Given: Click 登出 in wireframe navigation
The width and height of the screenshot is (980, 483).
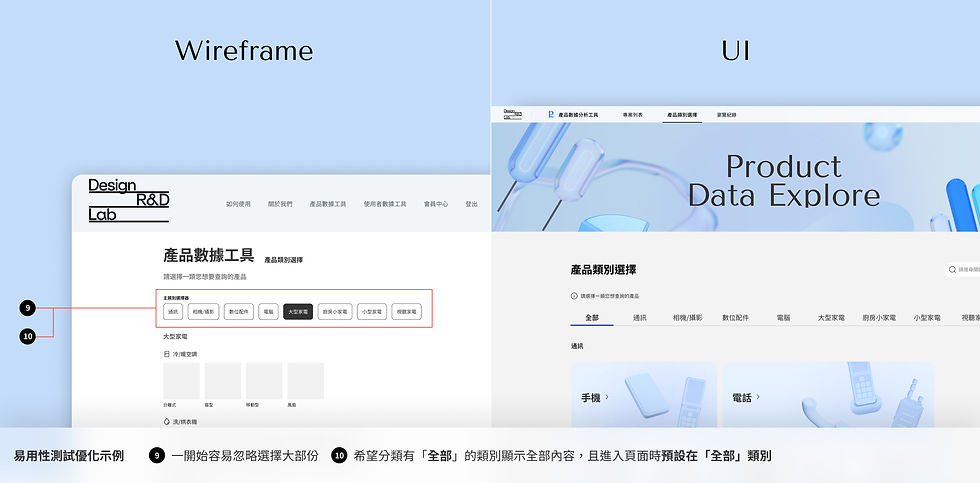Looking at the screenshot, I should (471, 204).
